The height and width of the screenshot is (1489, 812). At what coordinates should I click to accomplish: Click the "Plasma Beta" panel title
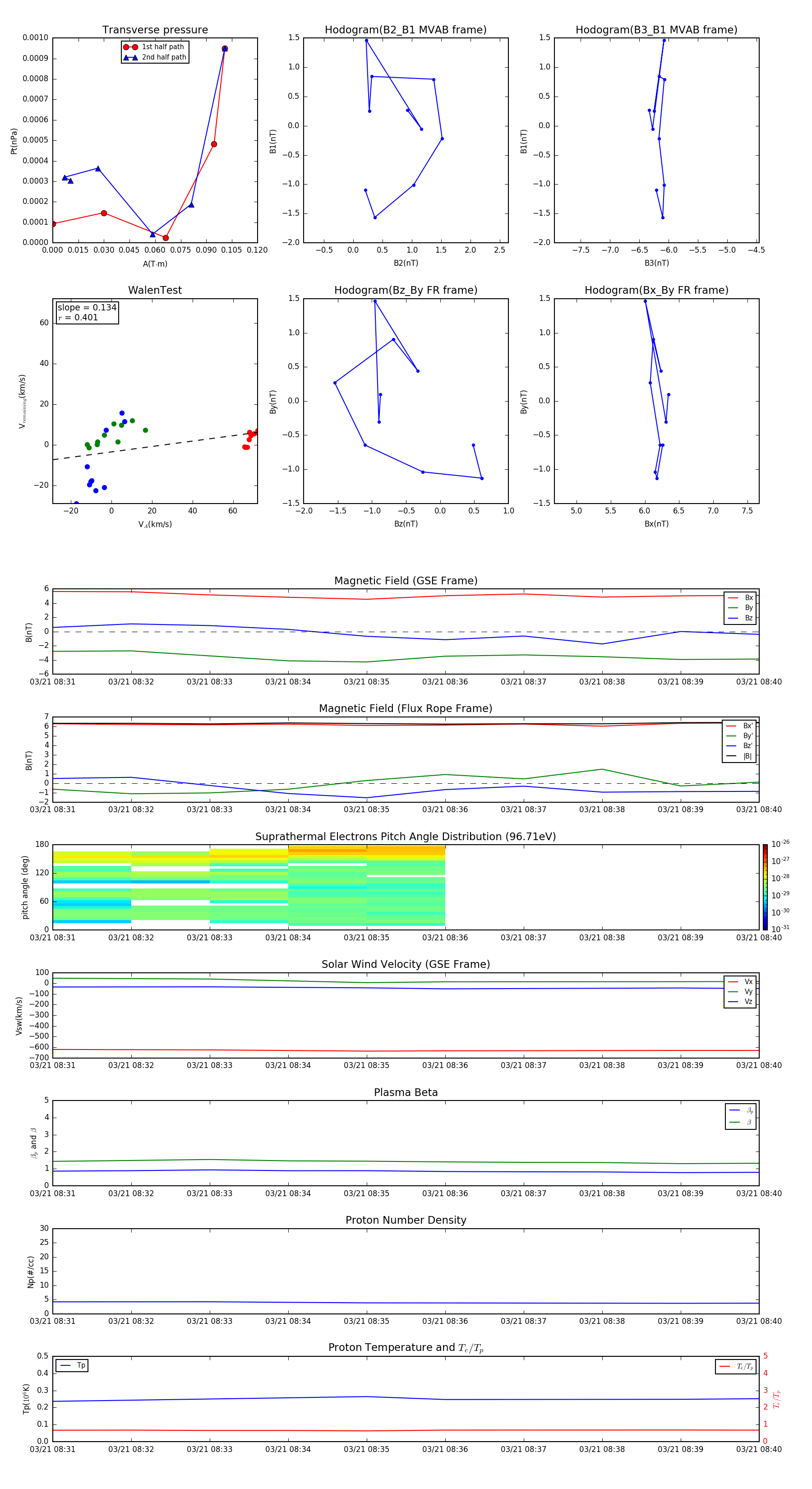[x=406, y=1092]
